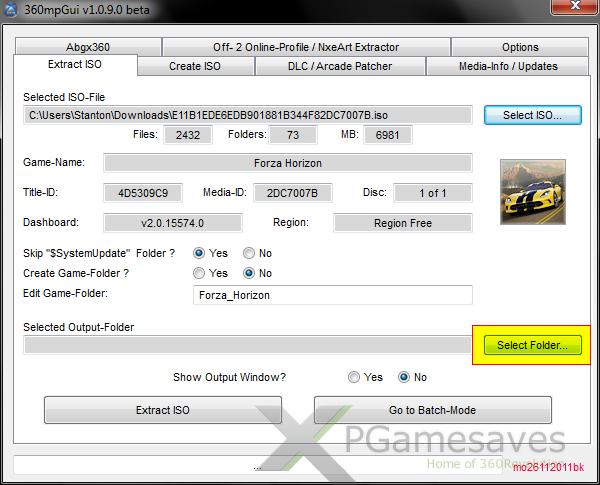This screenshot has height=485, width=600.
Task: Set Show Output Window to No
Action: coord(405,378)
